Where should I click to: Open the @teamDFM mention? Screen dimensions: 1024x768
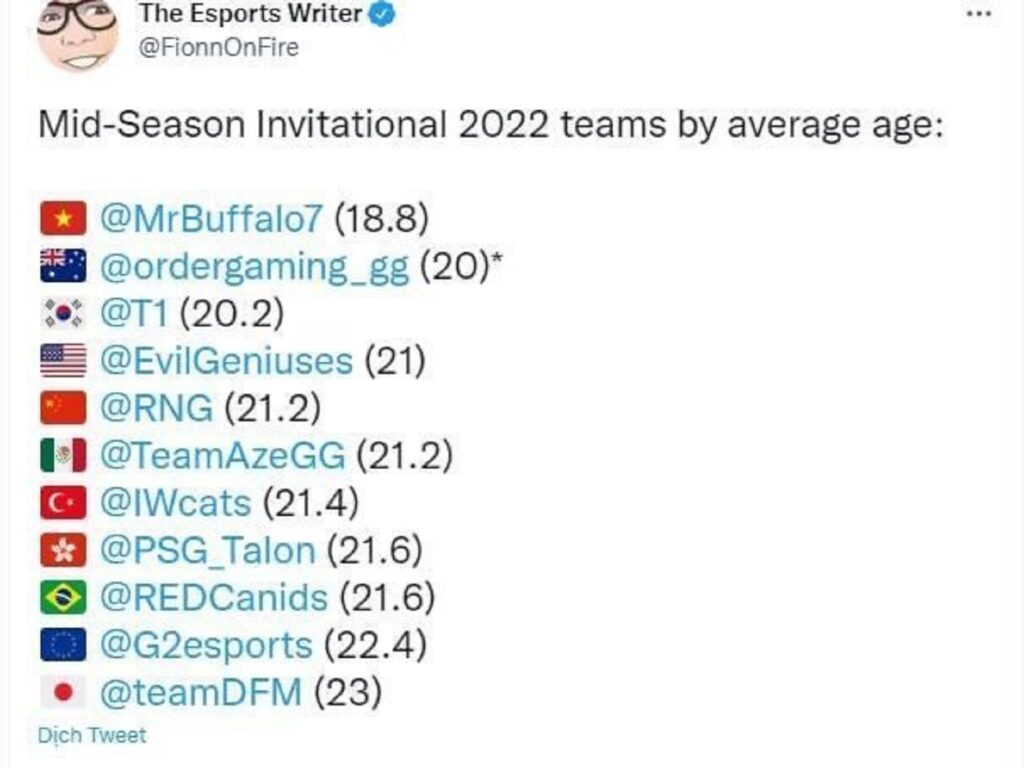(200, 692)
